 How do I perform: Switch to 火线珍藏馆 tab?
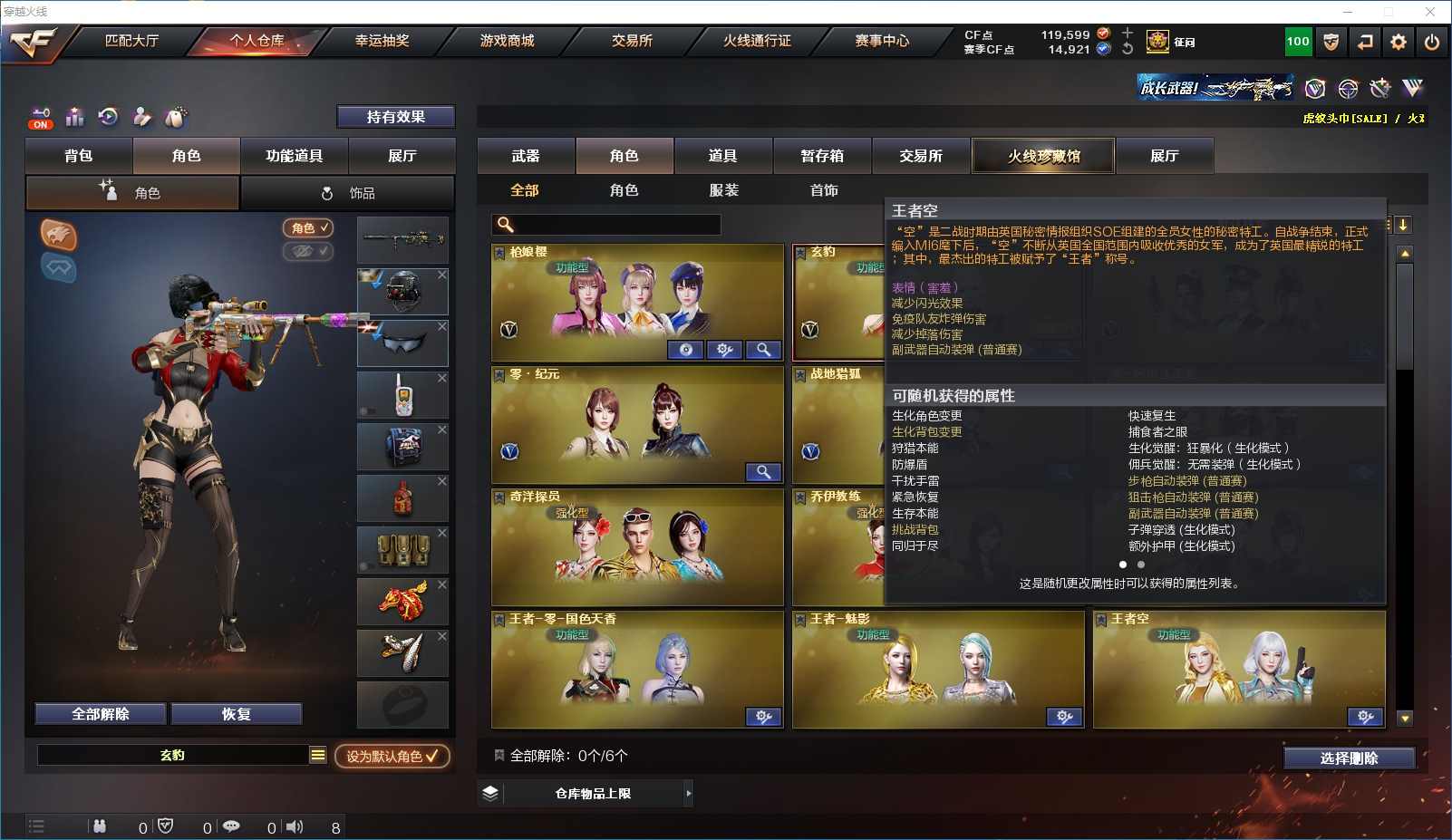1043,156
